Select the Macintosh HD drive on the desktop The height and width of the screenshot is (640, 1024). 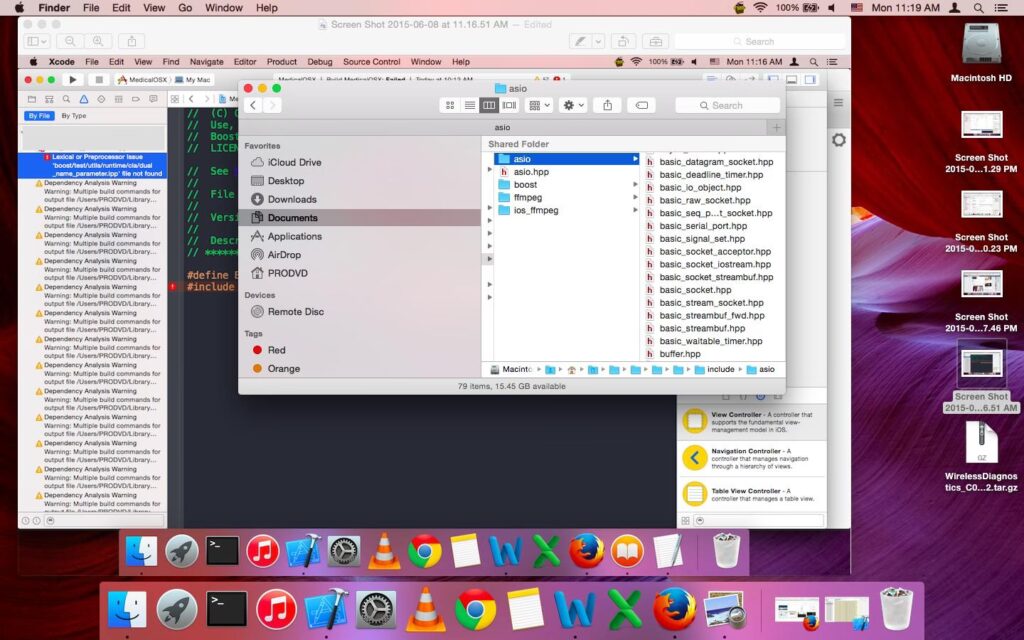[981, 51]
